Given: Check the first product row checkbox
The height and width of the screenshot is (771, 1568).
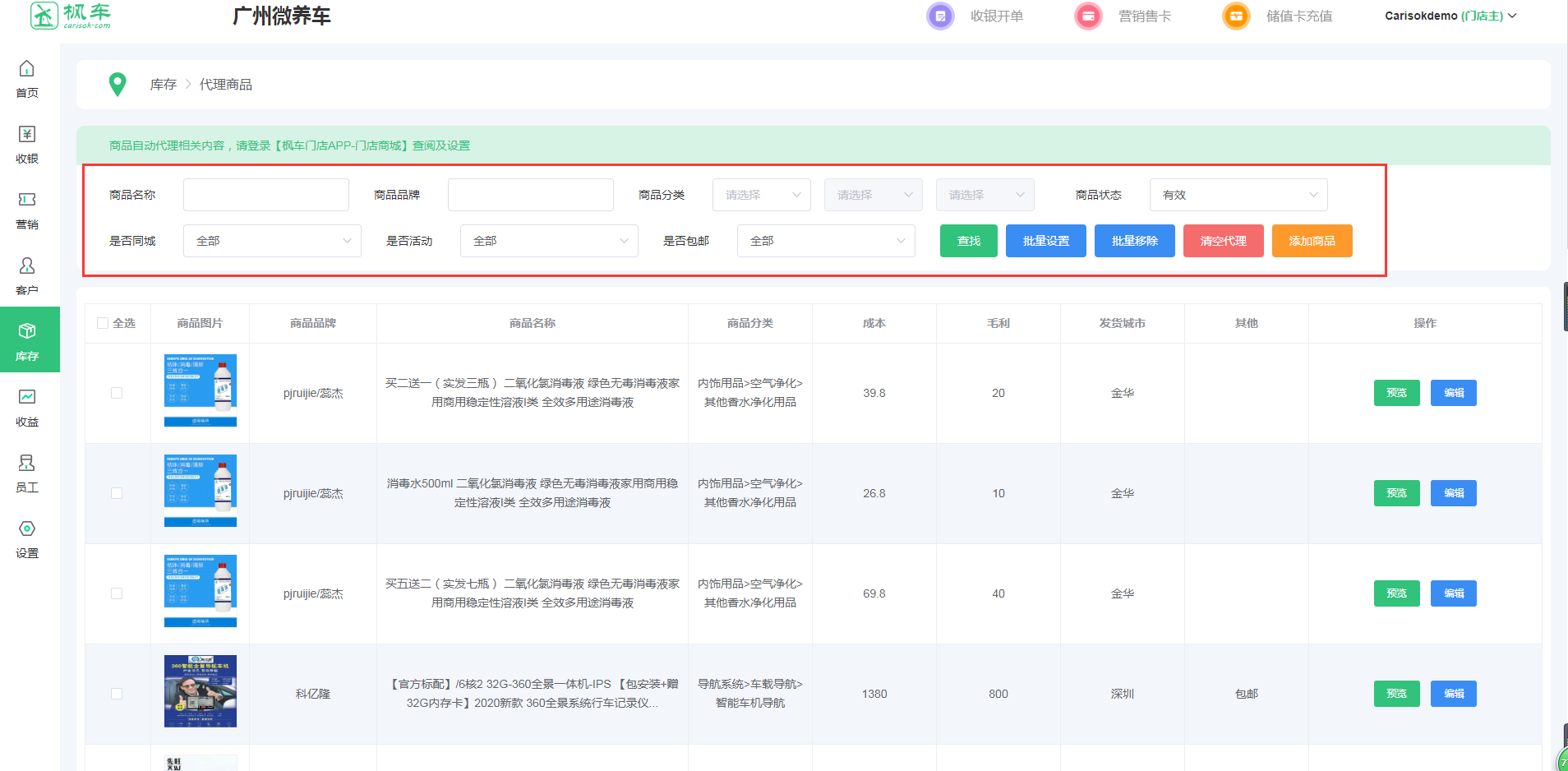Looking at the screenshot, I should pyautogui.click(x=117, y=393).
